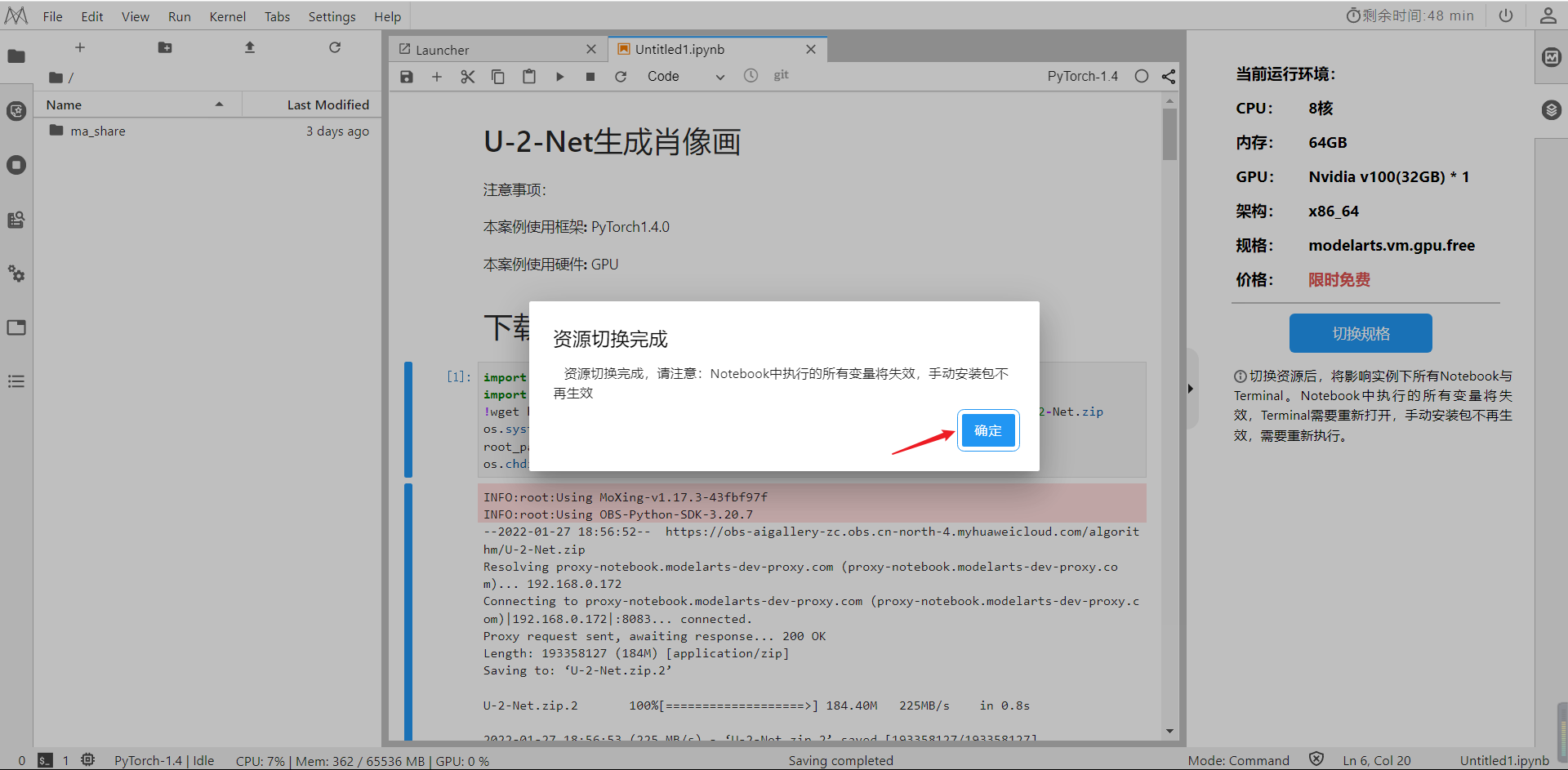Create a new folder in file browser

pyautogui.click(x=165, y=47)
